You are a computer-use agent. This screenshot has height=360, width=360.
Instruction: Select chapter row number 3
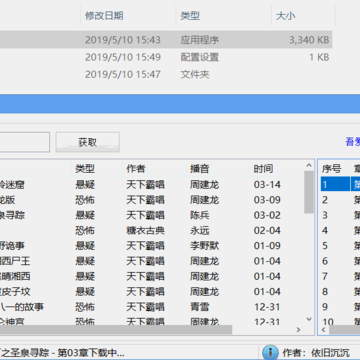coord(340,215)
